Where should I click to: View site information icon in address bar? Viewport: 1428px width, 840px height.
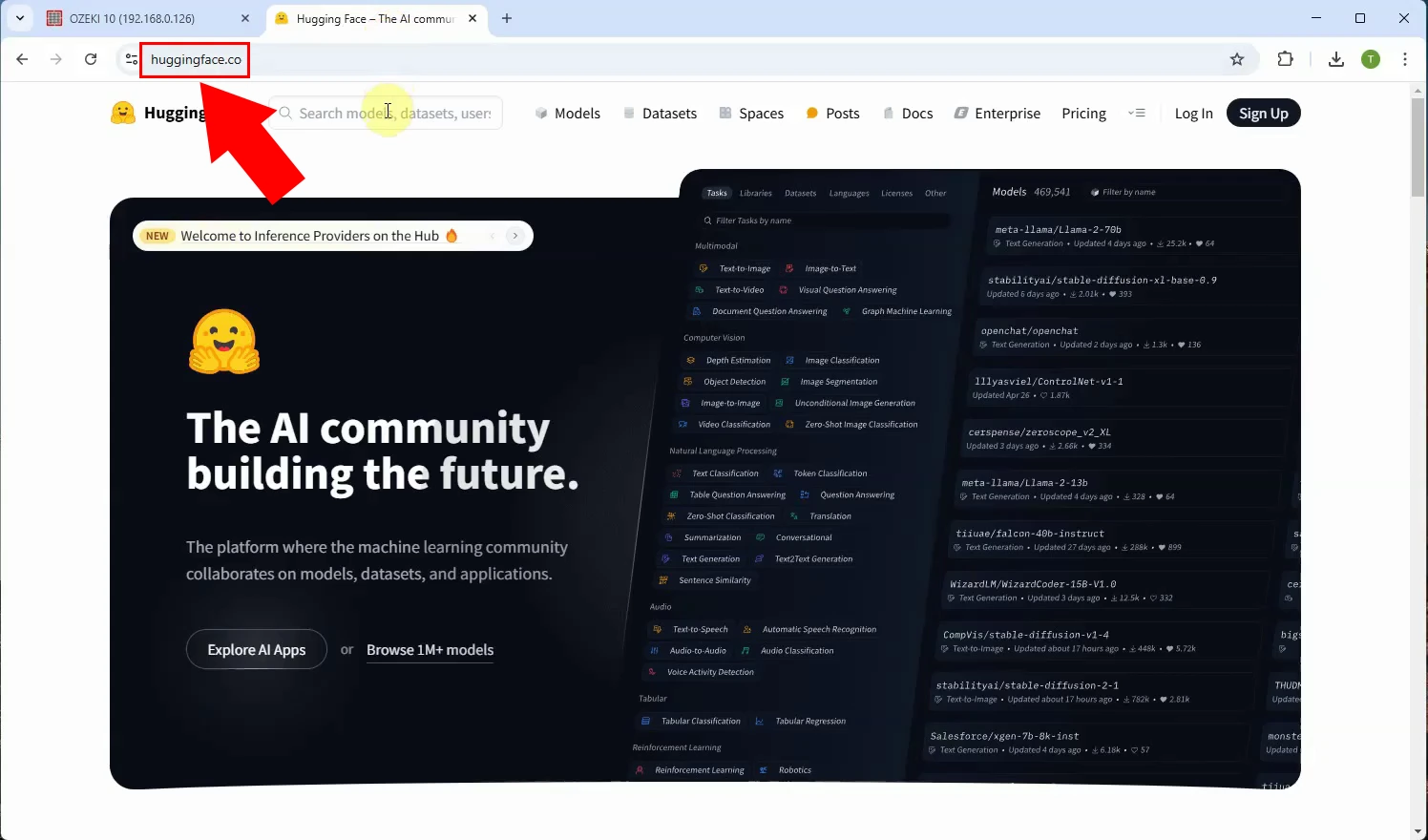coord(131,59)
